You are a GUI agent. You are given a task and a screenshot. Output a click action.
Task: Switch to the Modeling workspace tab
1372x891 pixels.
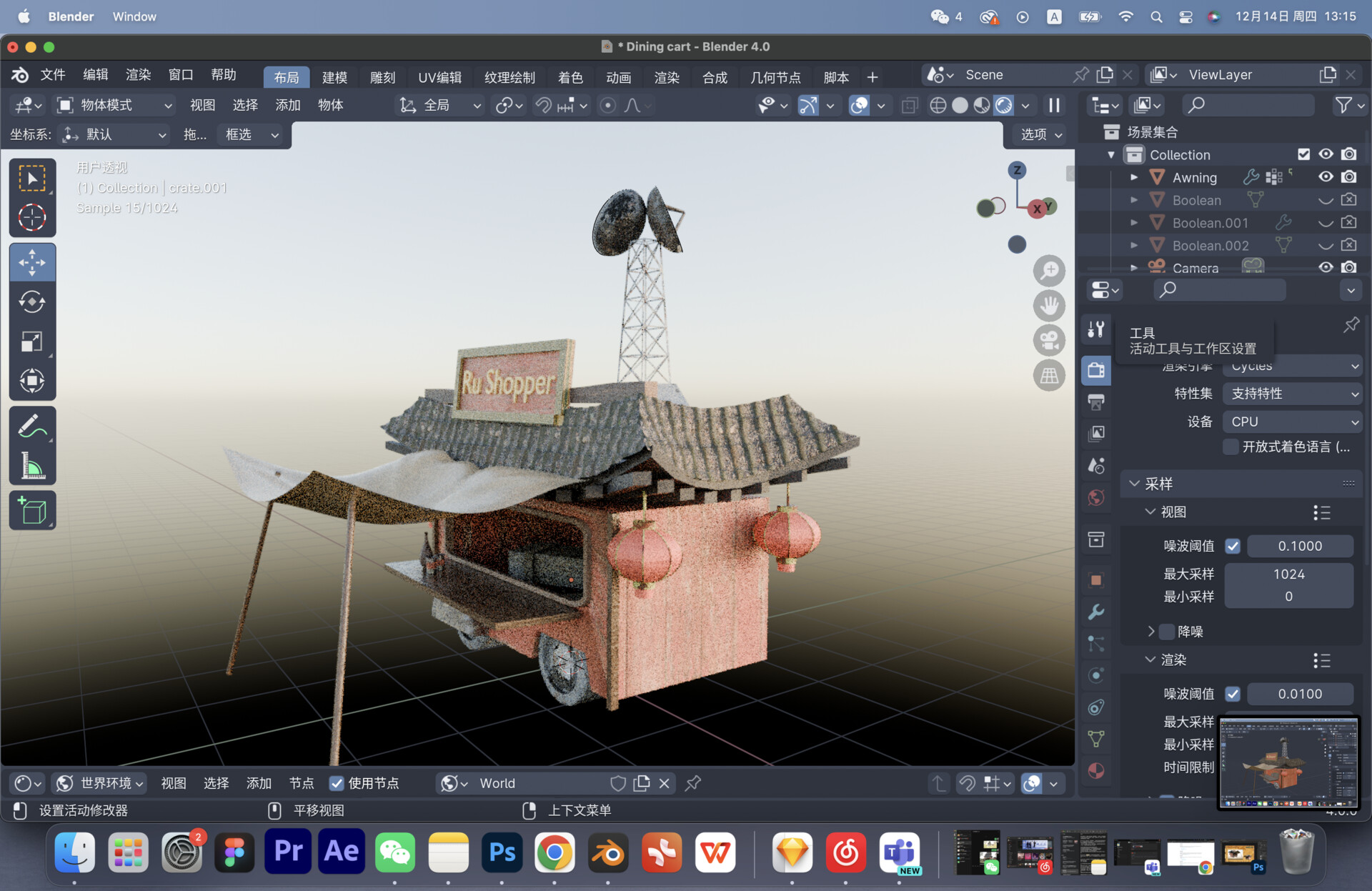(x=334, y=77)
